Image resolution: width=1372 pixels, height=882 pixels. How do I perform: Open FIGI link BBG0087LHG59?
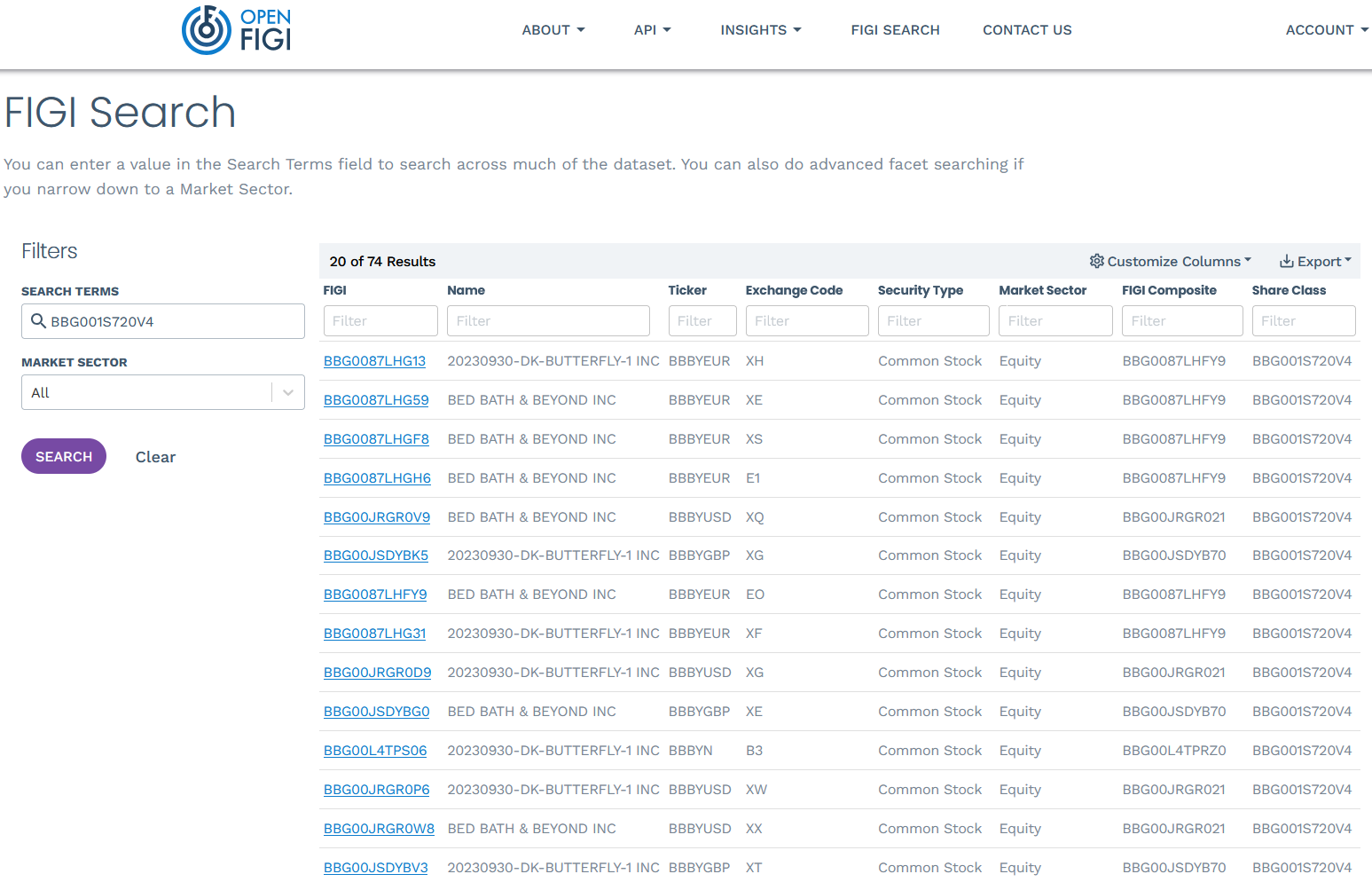(x=376, y=400)
